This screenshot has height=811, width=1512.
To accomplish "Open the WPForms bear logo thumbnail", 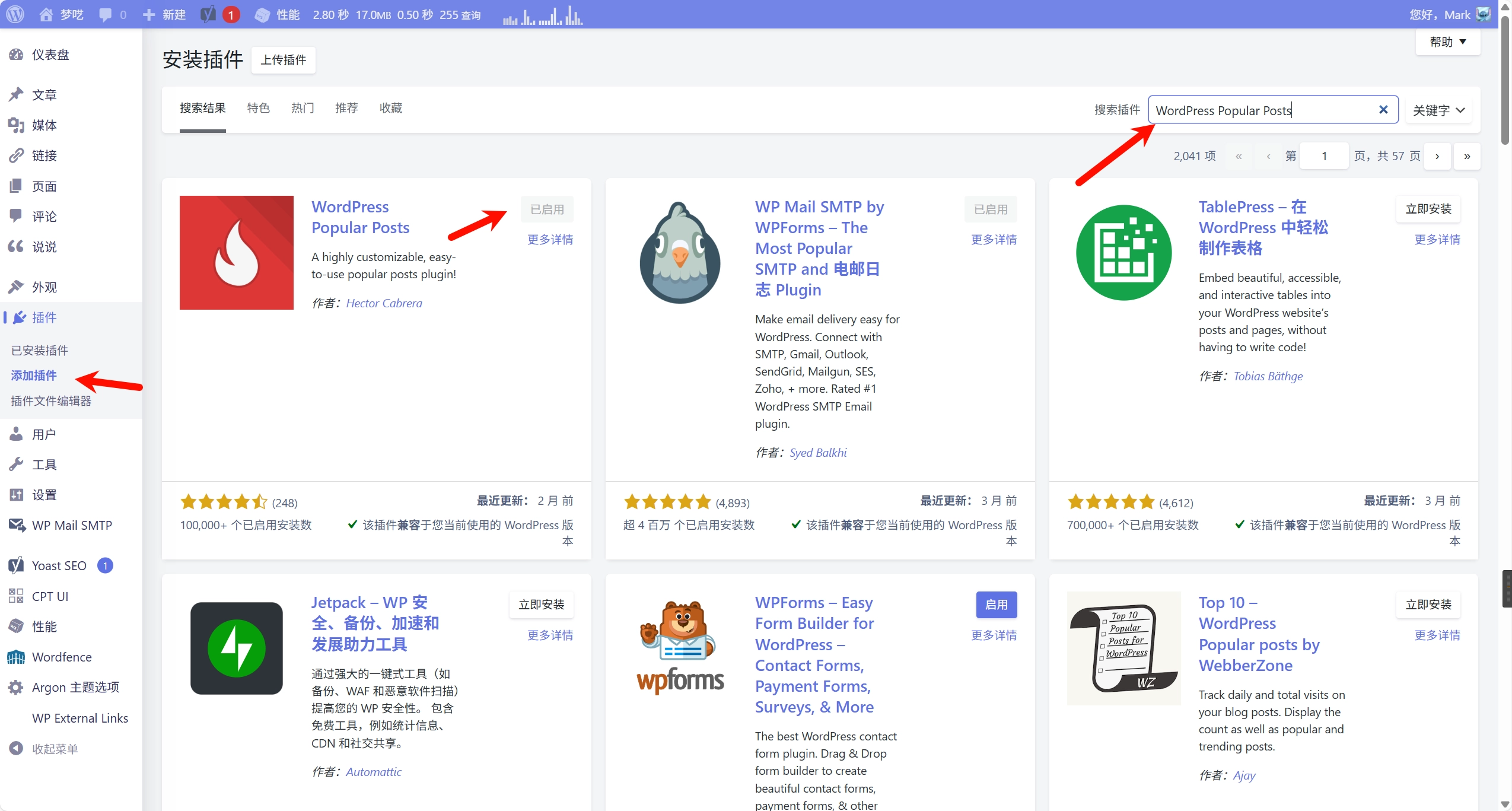I will [680, 648].
